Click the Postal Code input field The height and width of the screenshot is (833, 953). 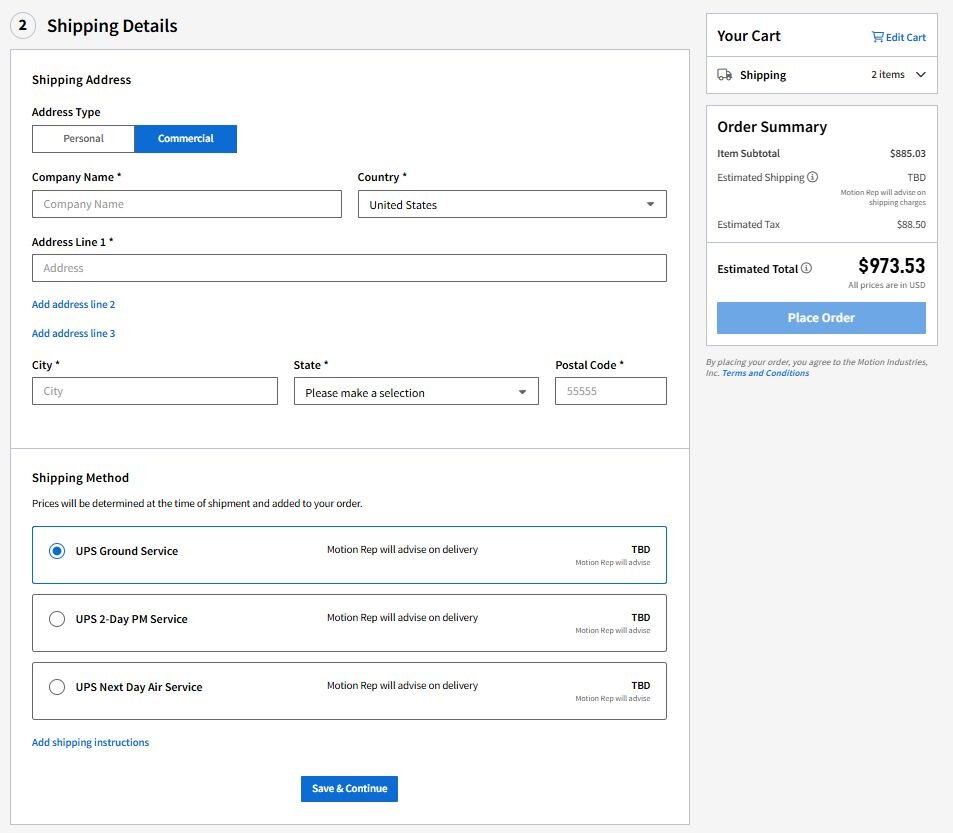click(x=610, y=391)
